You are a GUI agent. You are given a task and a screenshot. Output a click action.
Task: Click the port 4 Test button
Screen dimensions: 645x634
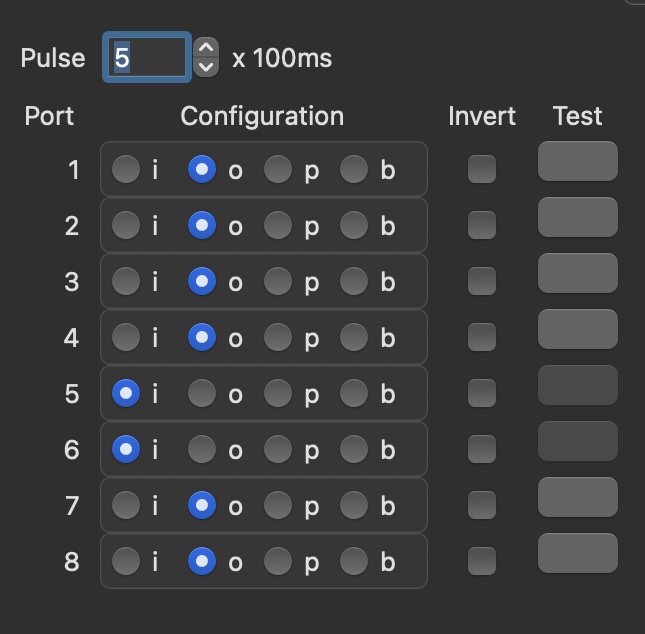[x=577, y=329]
